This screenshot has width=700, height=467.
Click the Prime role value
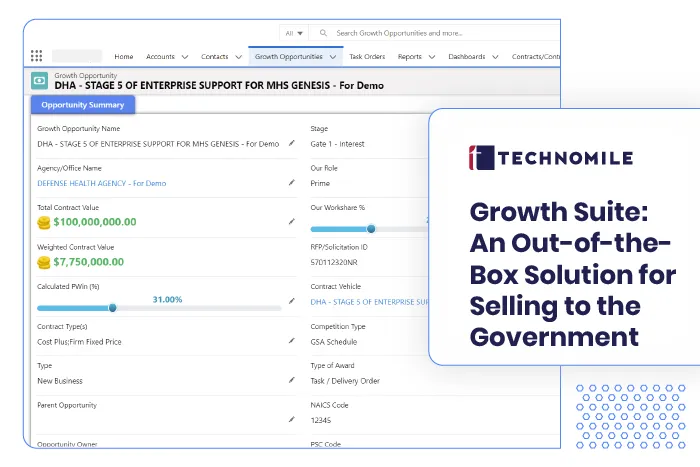click(x=320, y=183)
